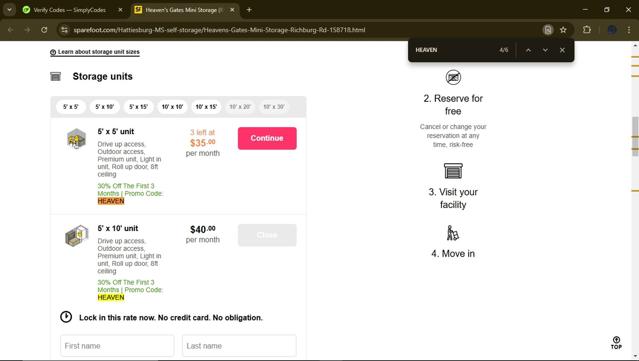Select the 10' x 30' size filter
The image size is (639, 361).
[x=273, y=107]
